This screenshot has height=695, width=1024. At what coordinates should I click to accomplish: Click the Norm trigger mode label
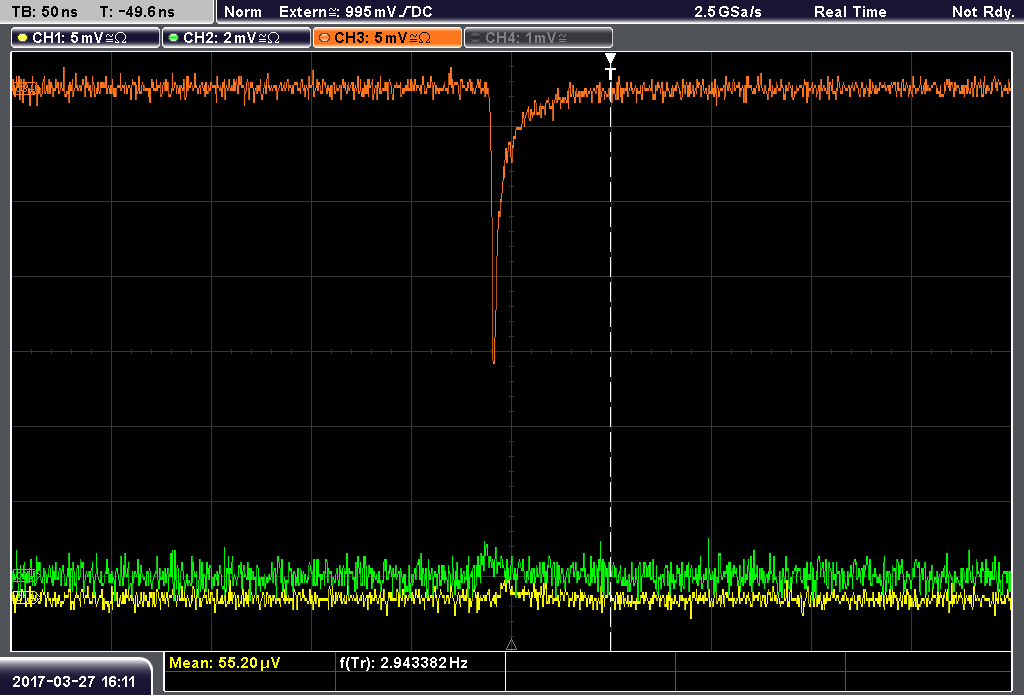tap(243, 12)
